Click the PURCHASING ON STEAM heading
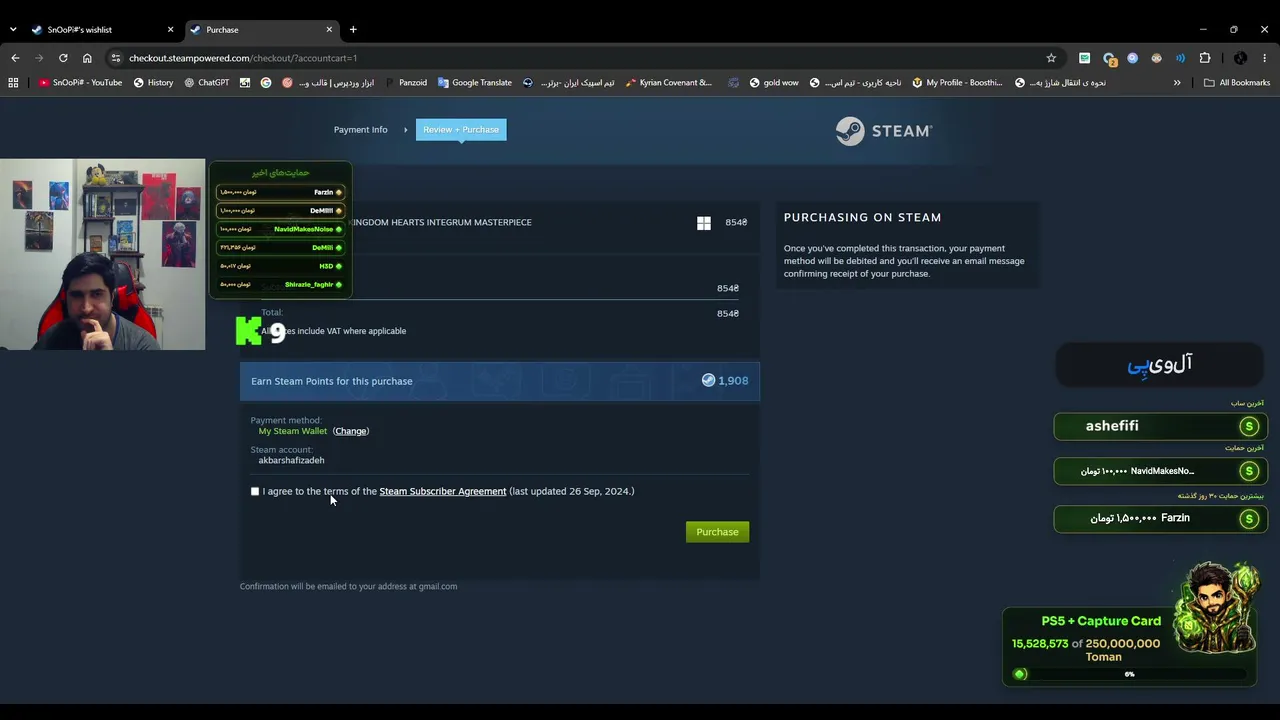The image size is (1280, 720). (x=862, y=217)
